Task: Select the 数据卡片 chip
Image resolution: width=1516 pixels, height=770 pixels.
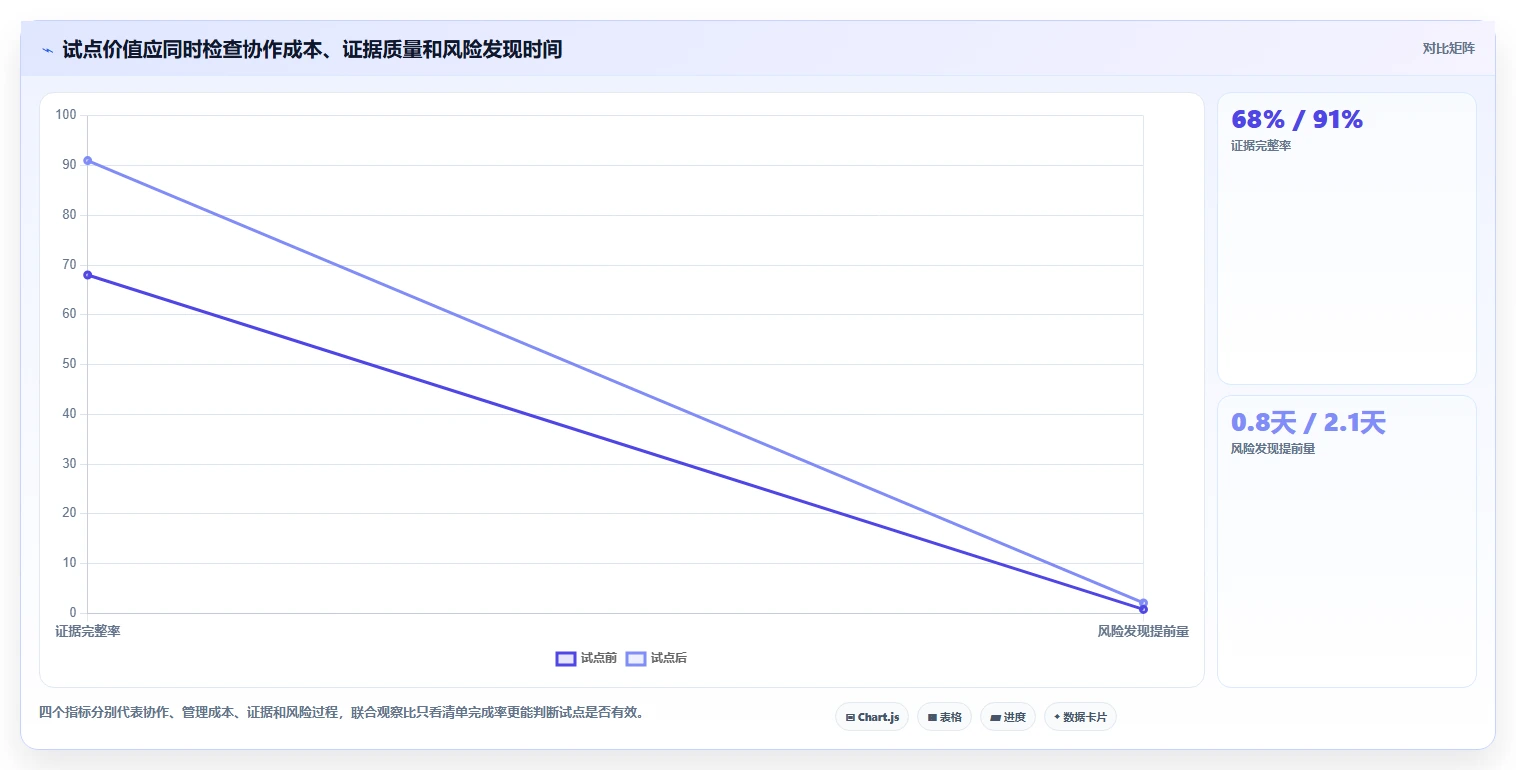Action: [x=1080, y=717]
